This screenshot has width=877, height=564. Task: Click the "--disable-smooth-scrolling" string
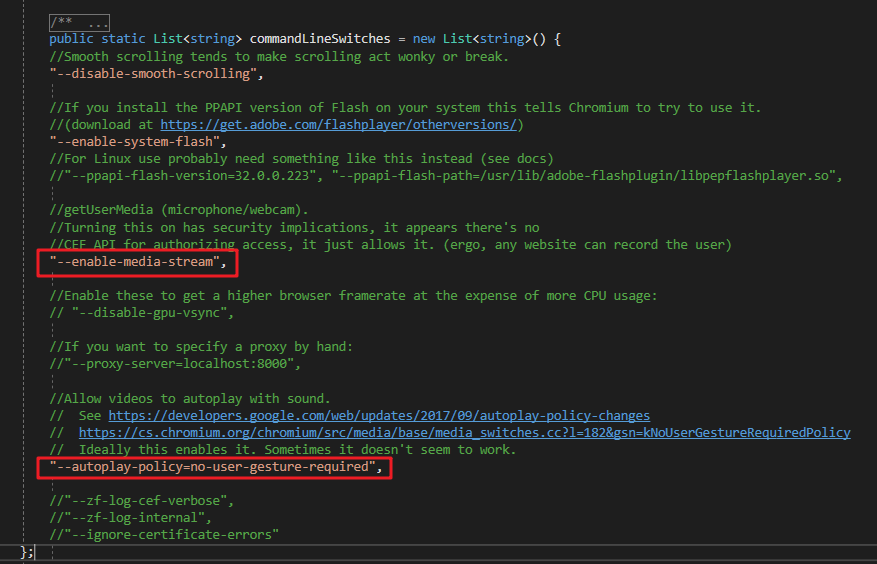[x=153, y=74]
